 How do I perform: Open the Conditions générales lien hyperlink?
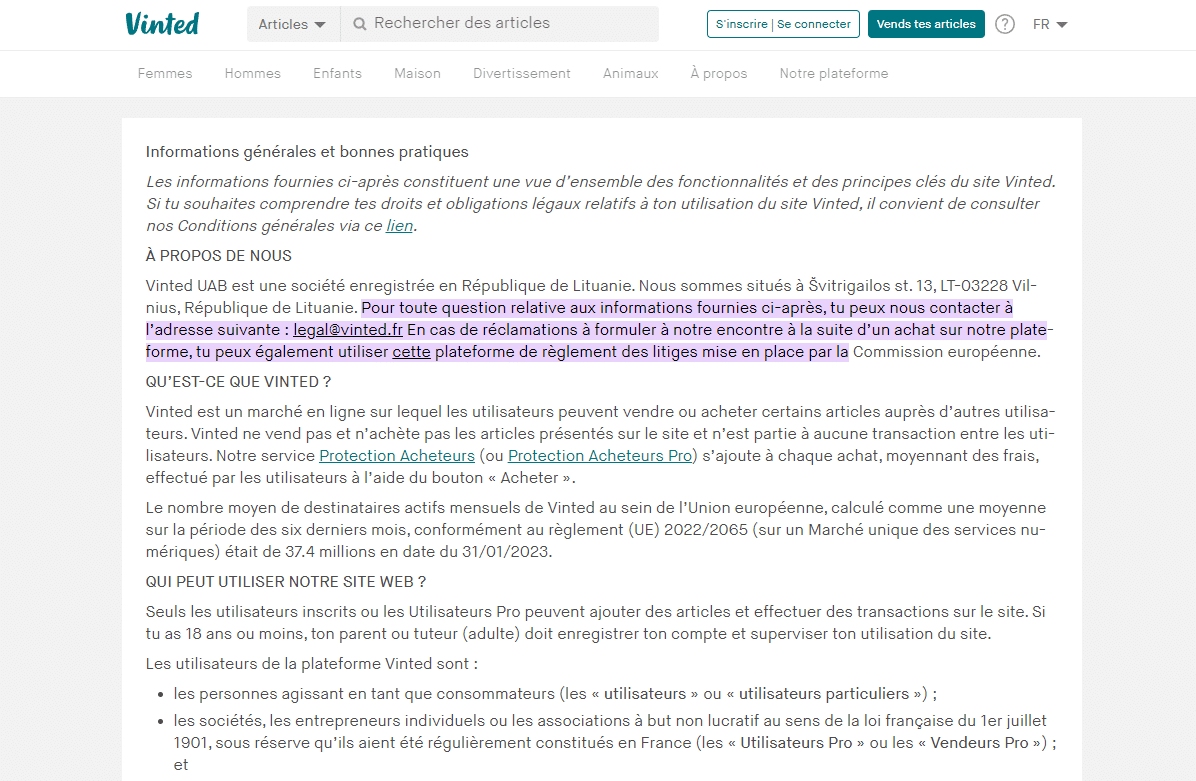point(399,225)
